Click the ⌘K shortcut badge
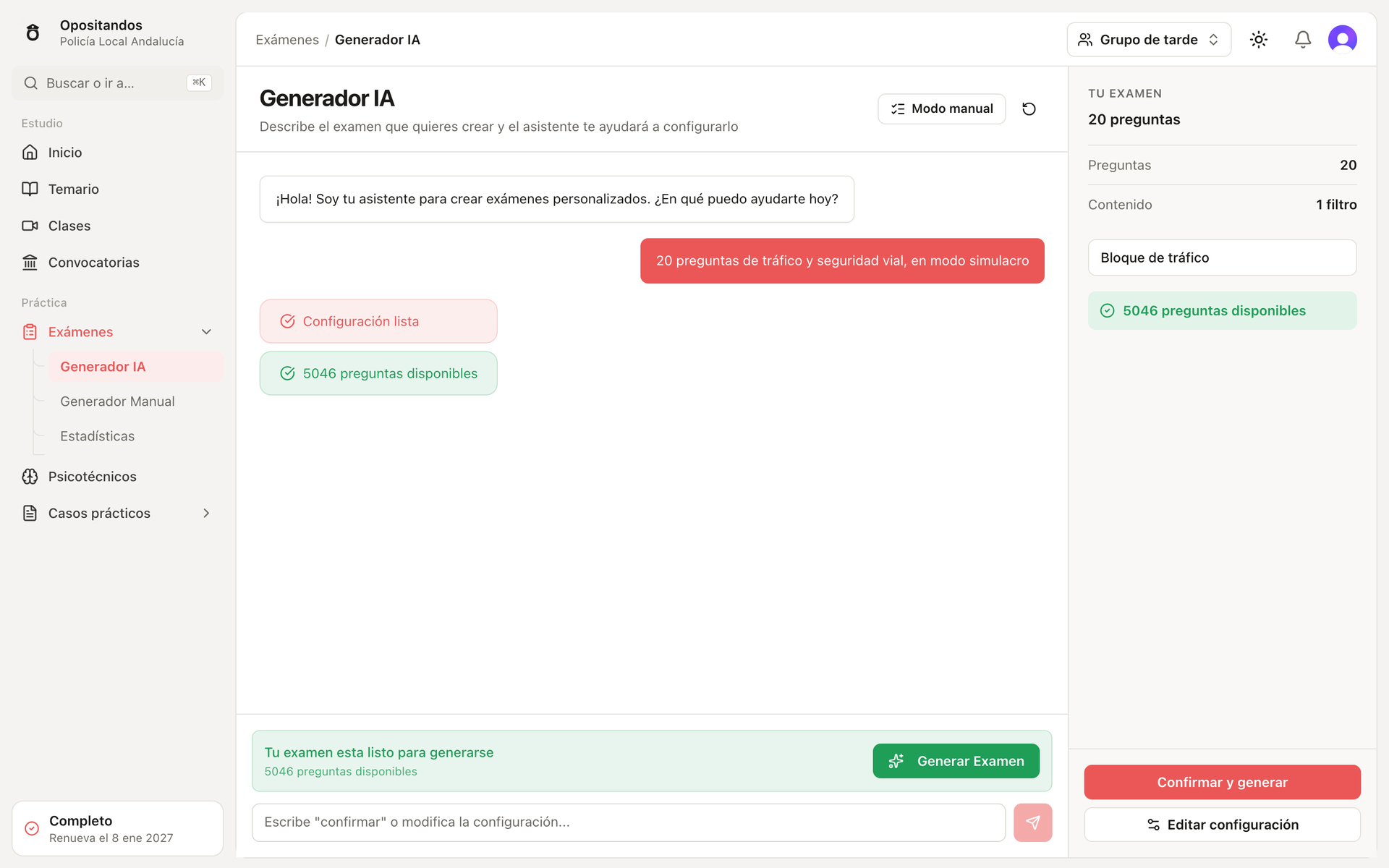This screenshot has height=868, width=1389. click(199, 82)
